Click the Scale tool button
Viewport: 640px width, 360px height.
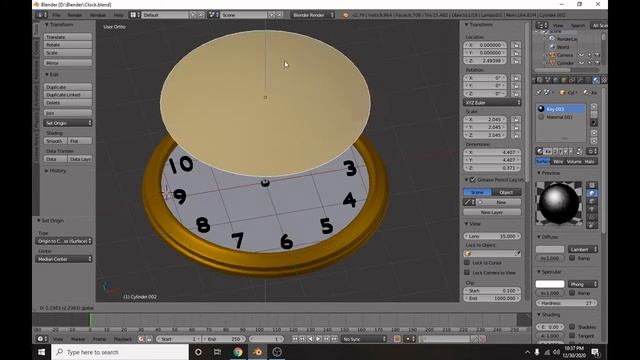pyautogui.click(x=67, y=53)
